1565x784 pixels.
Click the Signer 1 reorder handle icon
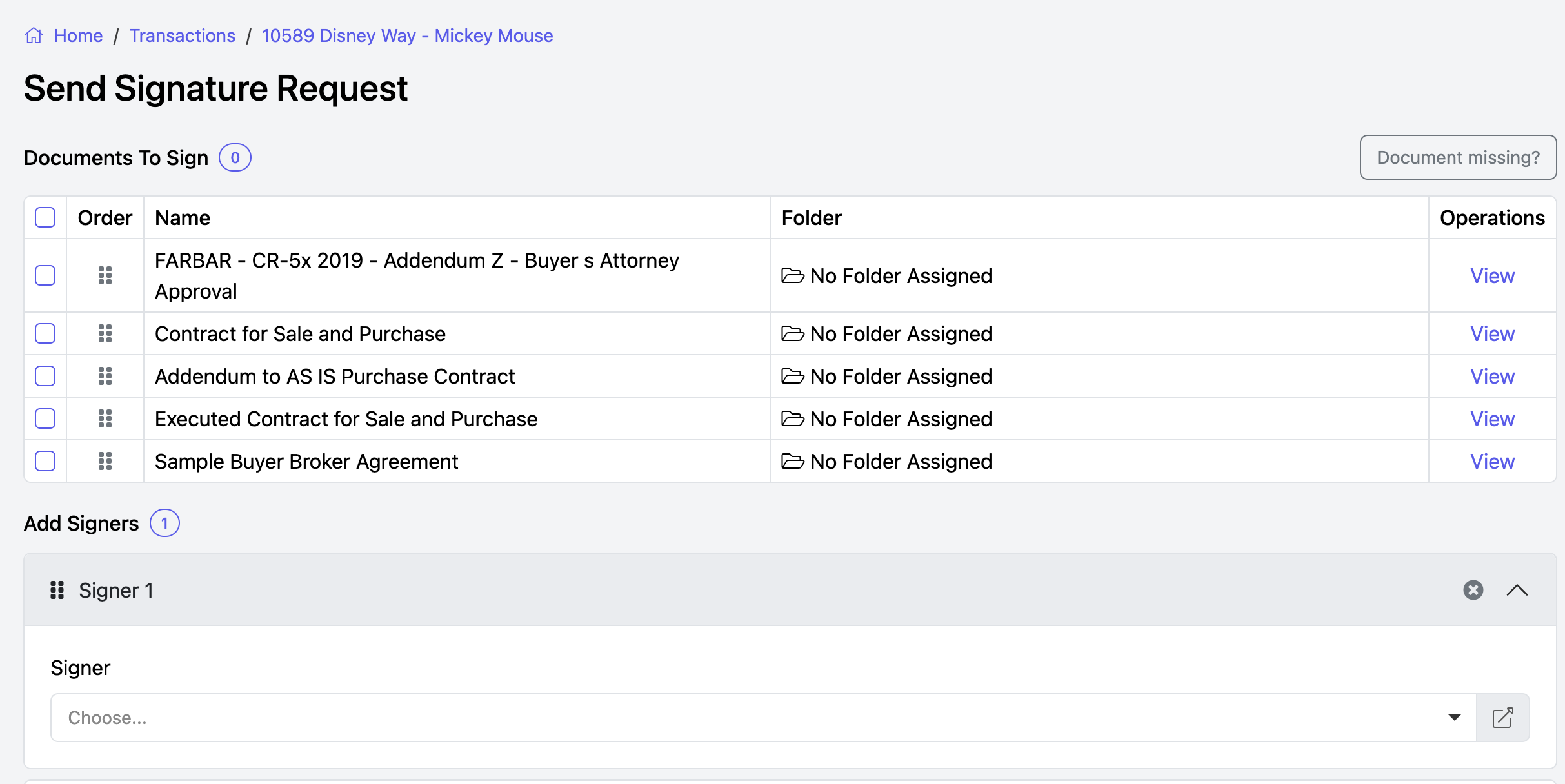pyautogui.click(x=57, y=590)
